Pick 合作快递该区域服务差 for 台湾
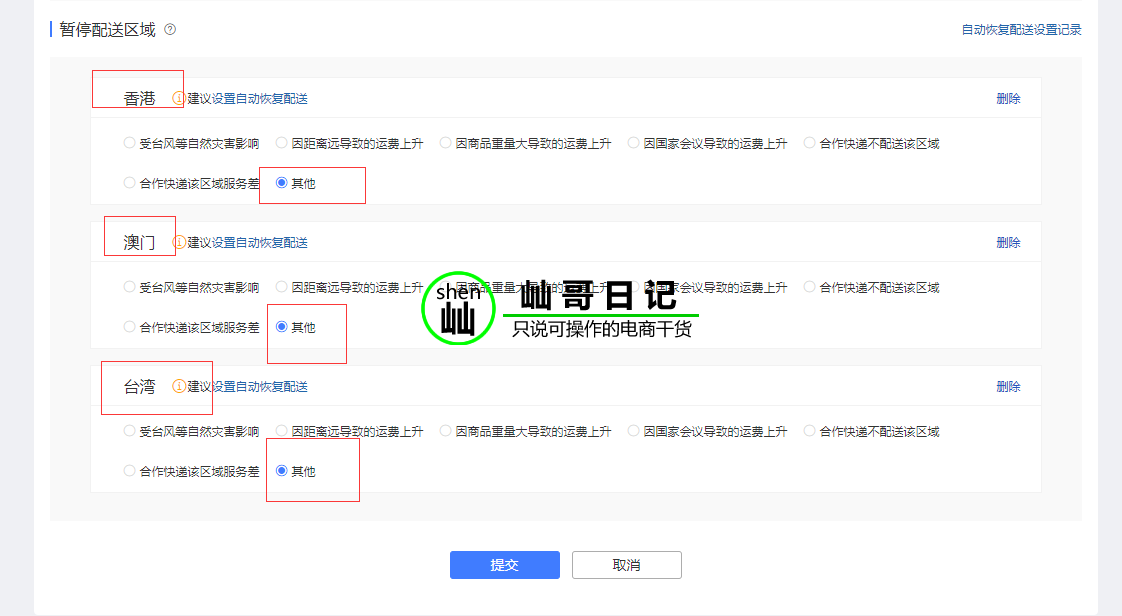1122x616 pixels. coord(129,471)
